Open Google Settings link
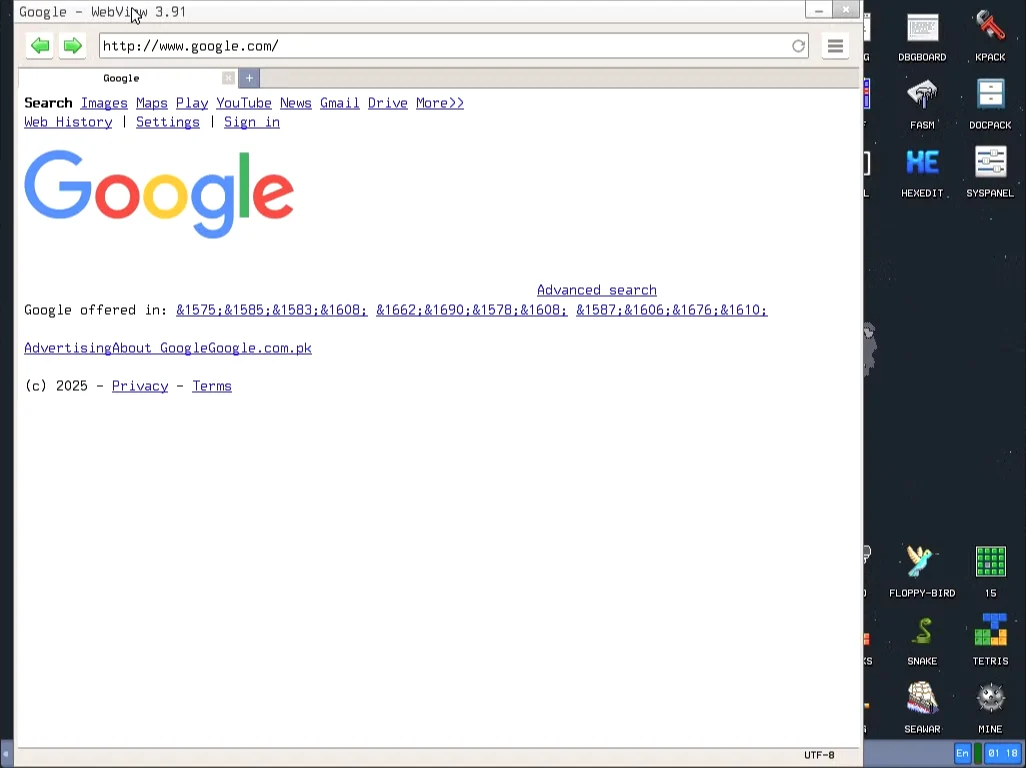This screenshot has height=768, width=1026. point(168,122)
